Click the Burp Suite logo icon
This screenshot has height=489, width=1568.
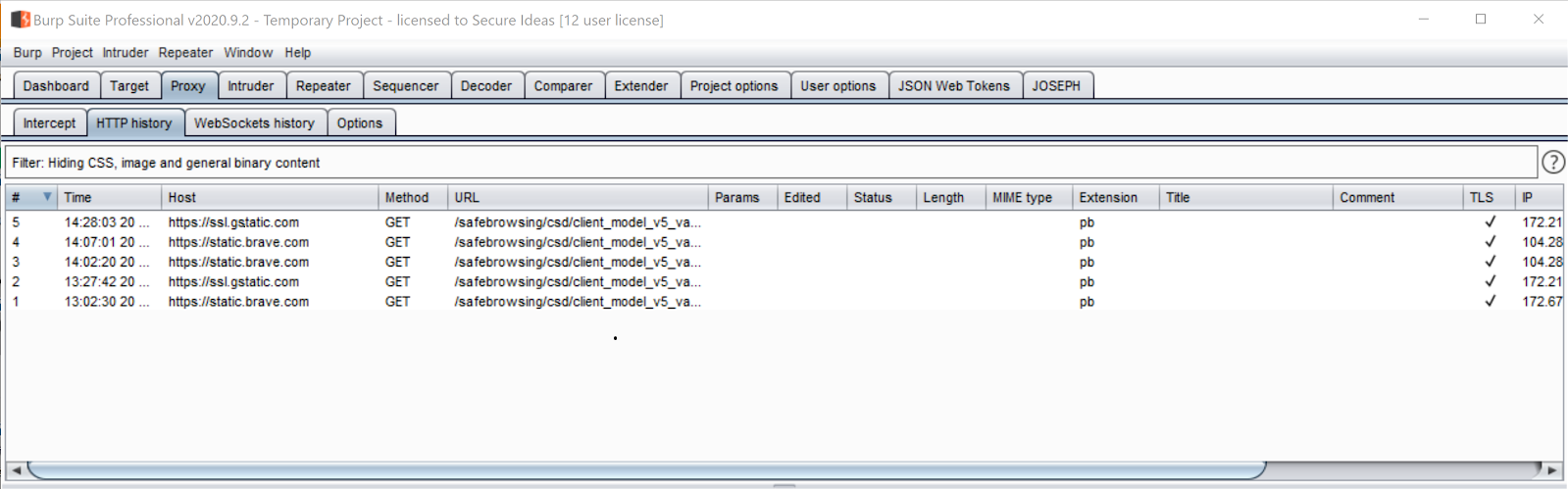(20, 20)
